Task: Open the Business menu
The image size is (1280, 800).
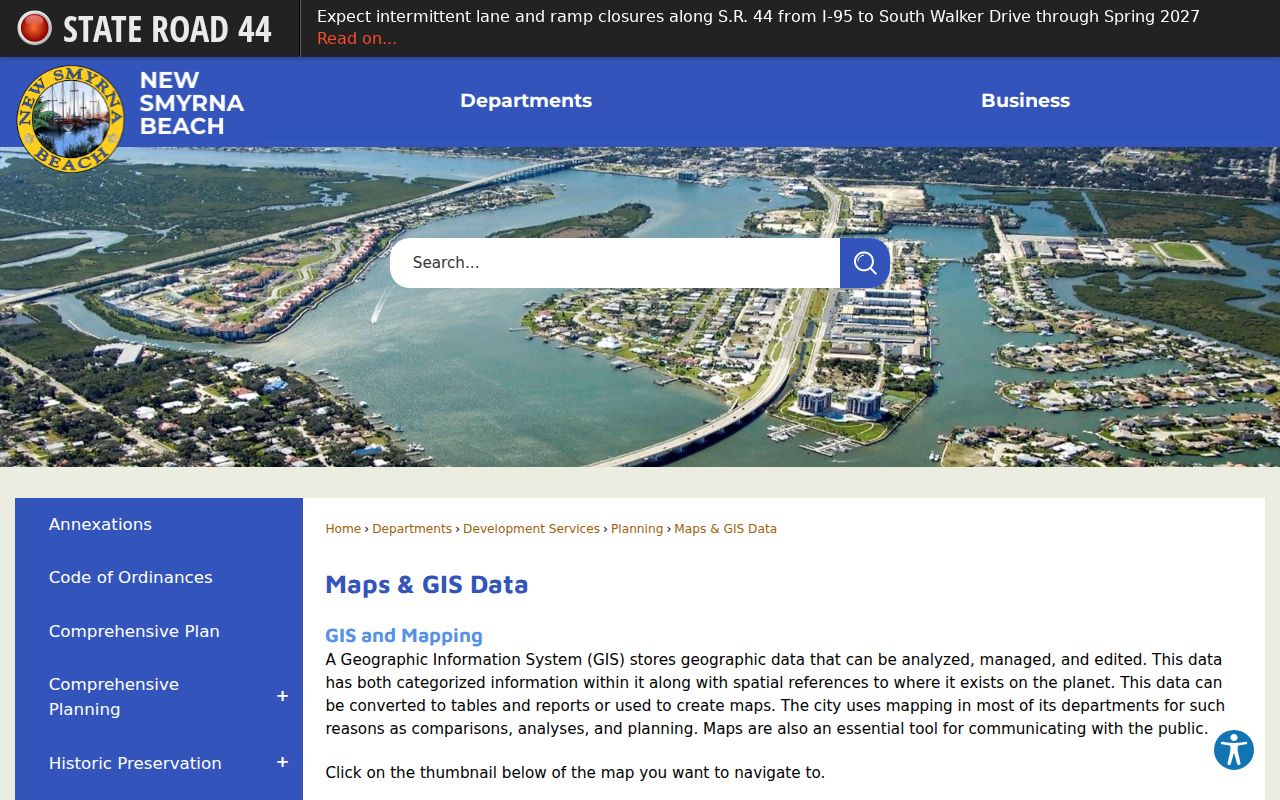Action: tap(1025, 101)
